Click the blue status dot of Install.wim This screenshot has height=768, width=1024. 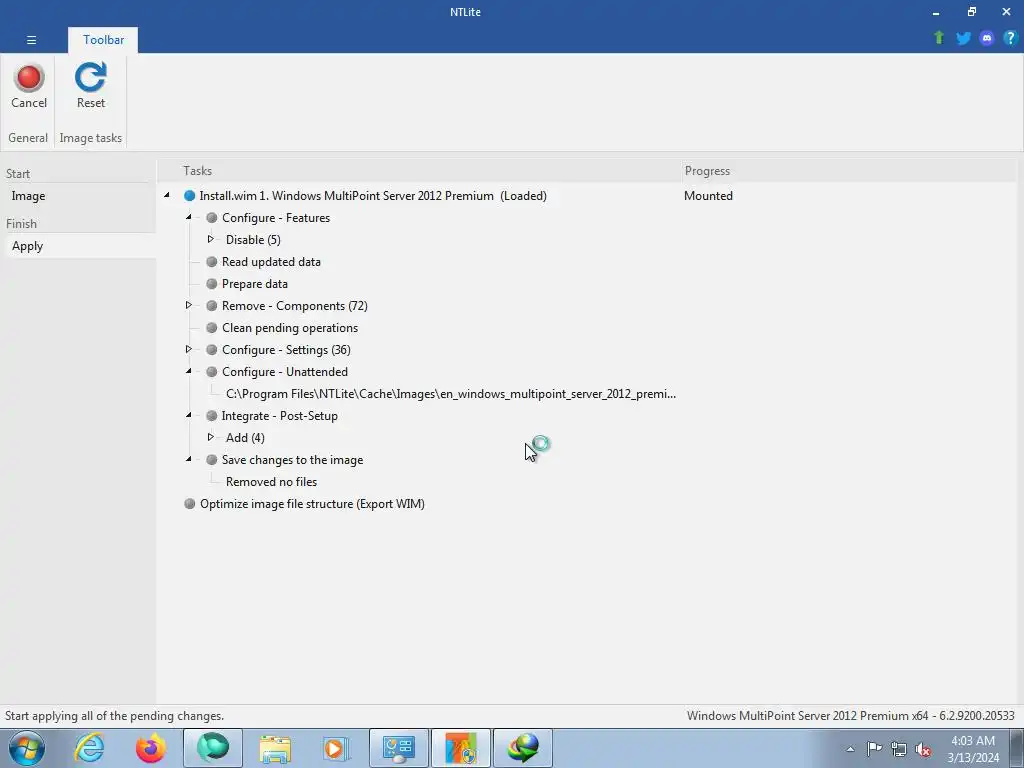tap(189, 196)
